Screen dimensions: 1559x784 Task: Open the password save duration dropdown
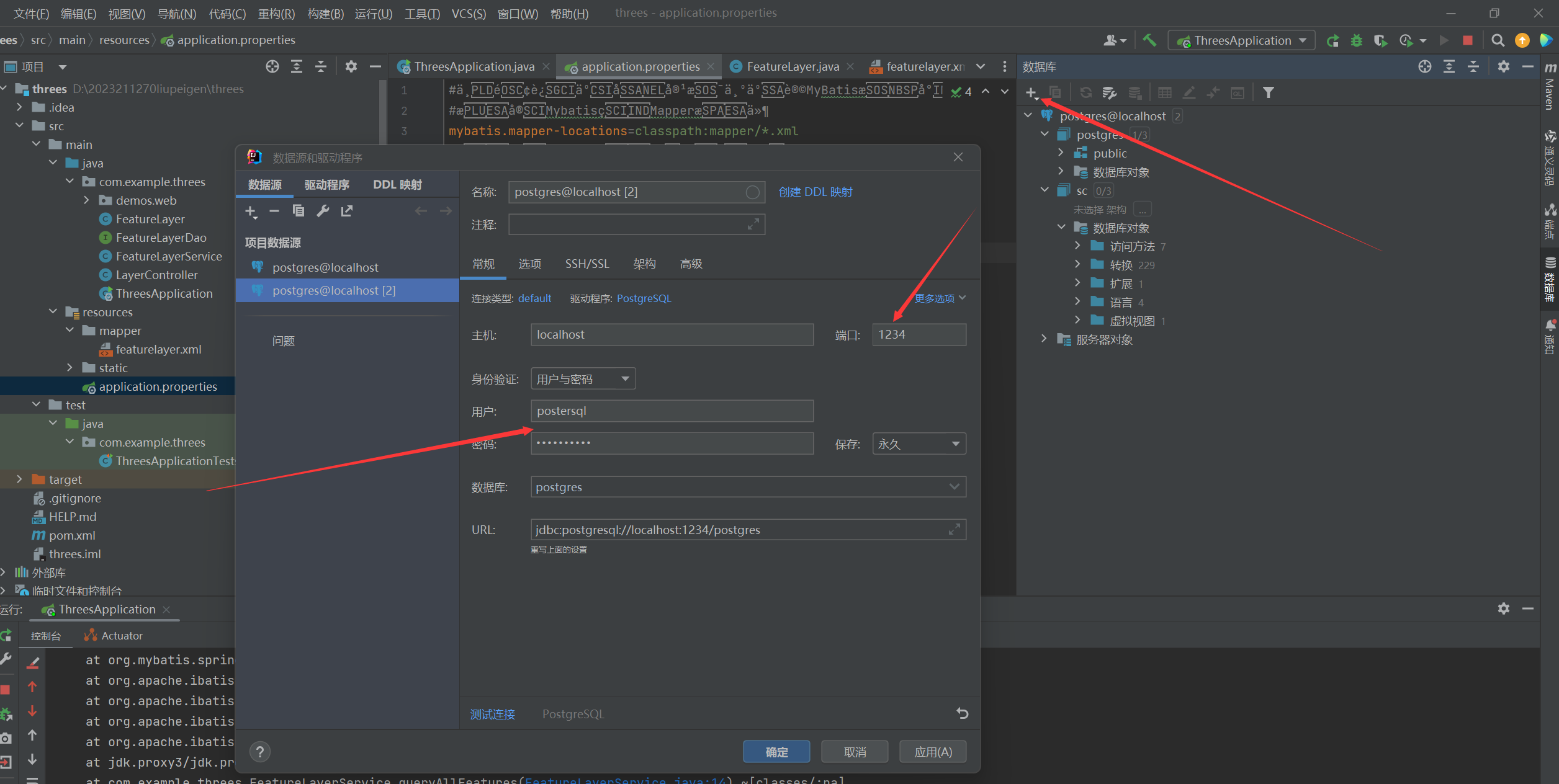(x=919, y=444)
